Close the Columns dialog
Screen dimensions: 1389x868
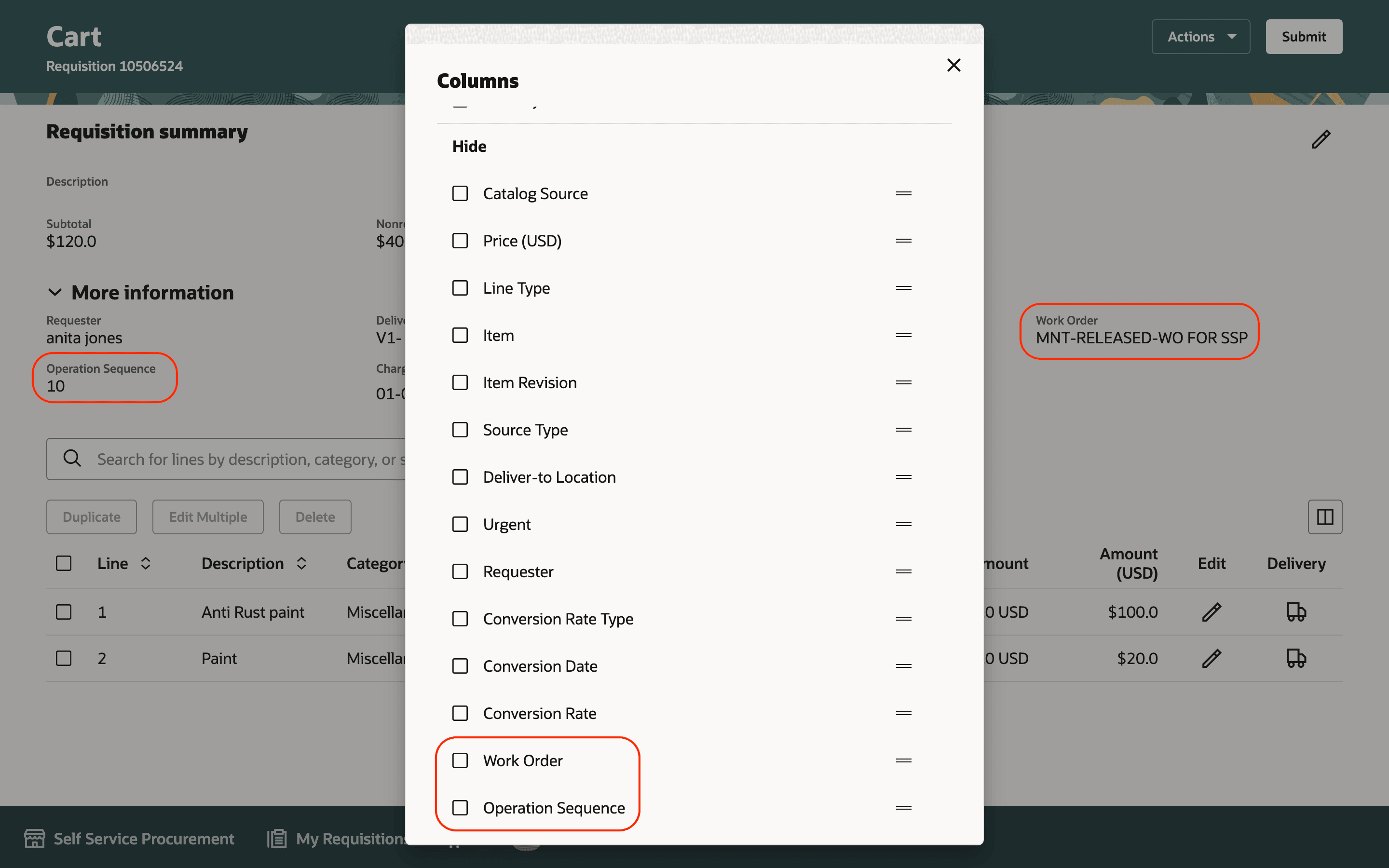pos(954,65)
